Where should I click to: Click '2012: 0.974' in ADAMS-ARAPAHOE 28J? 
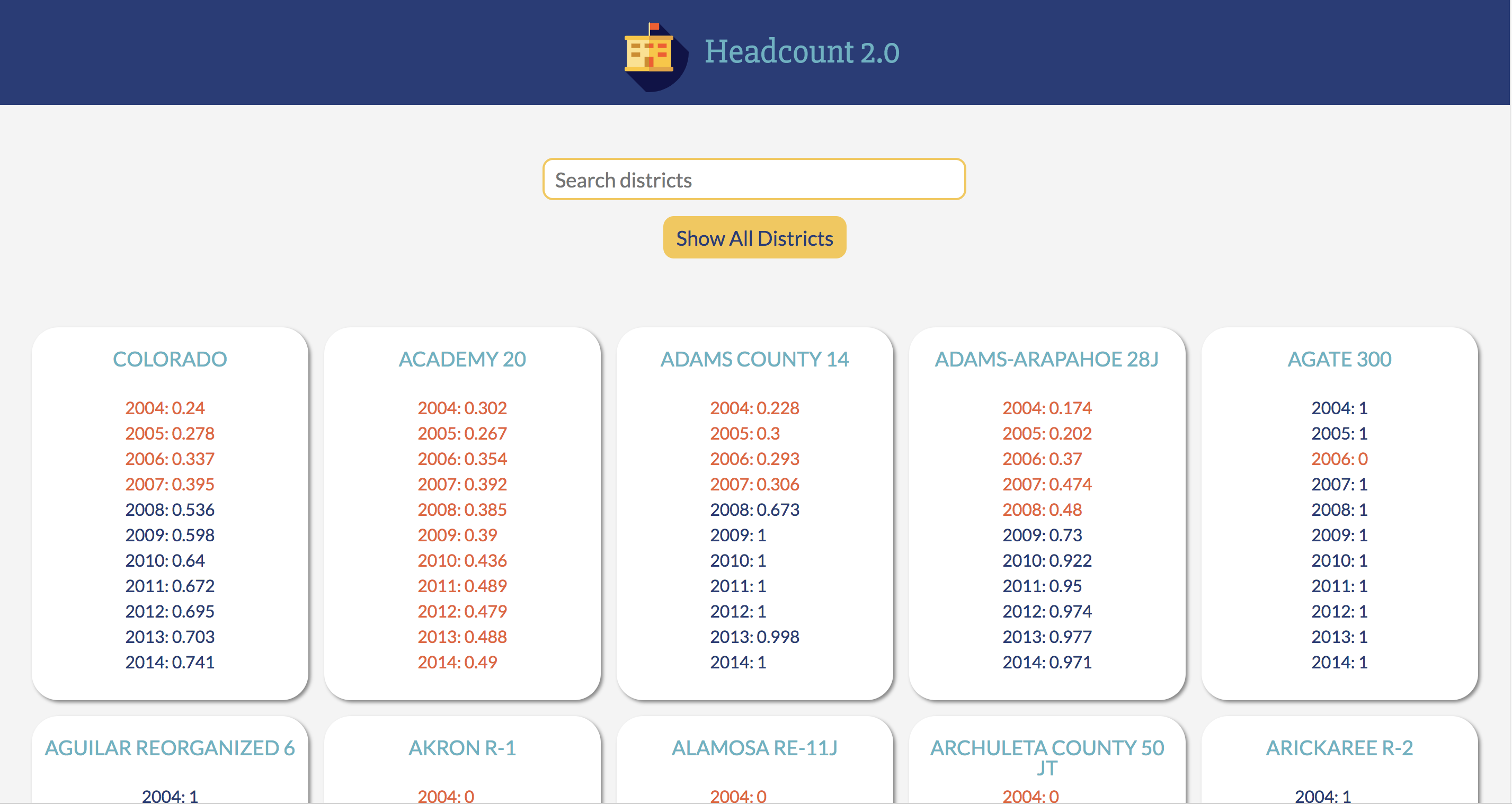coord(1047,612)
